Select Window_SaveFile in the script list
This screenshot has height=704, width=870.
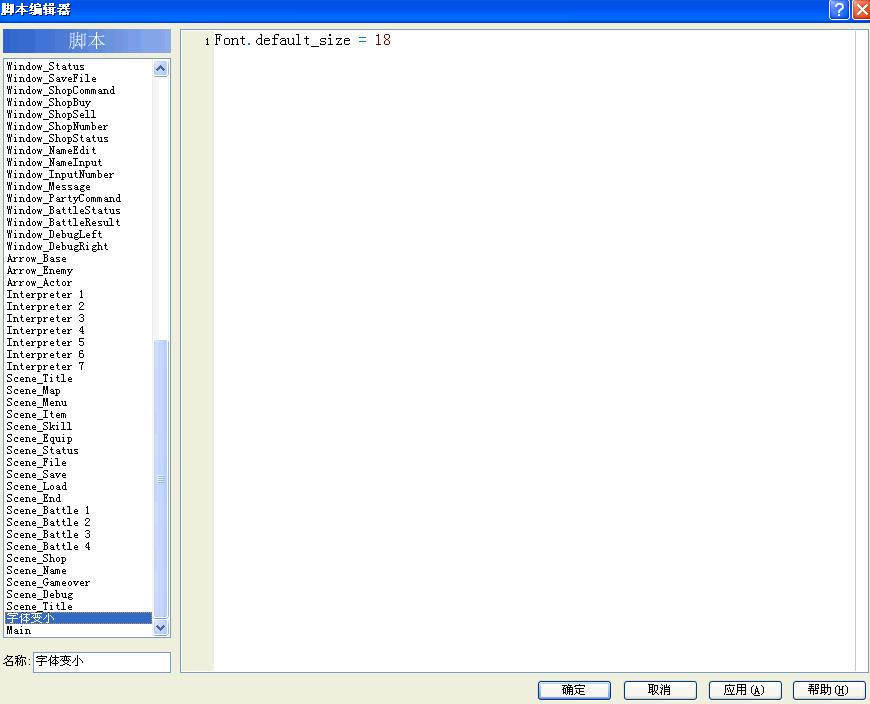(78, 79)
